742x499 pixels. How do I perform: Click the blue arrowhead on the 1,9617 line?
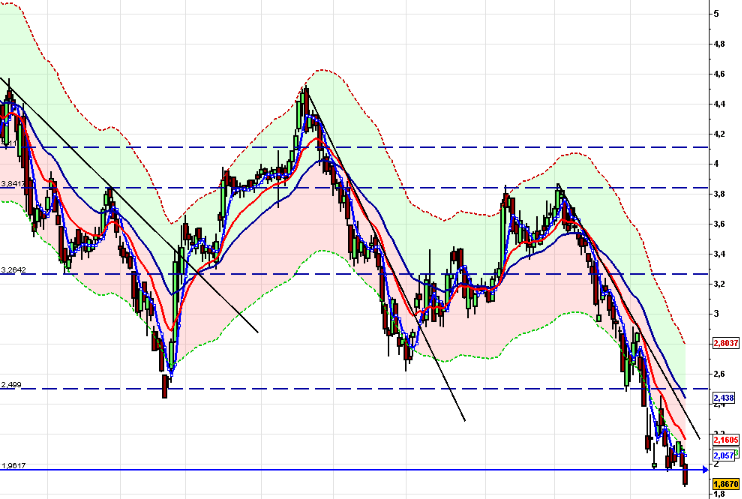coord(705,470)
